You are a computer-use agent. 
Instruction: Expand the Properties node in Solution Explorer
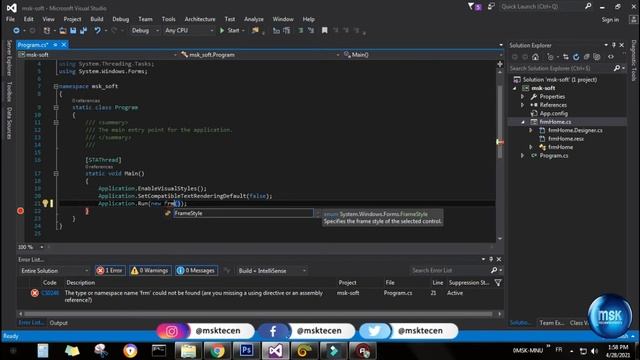[x=522, y=97]
